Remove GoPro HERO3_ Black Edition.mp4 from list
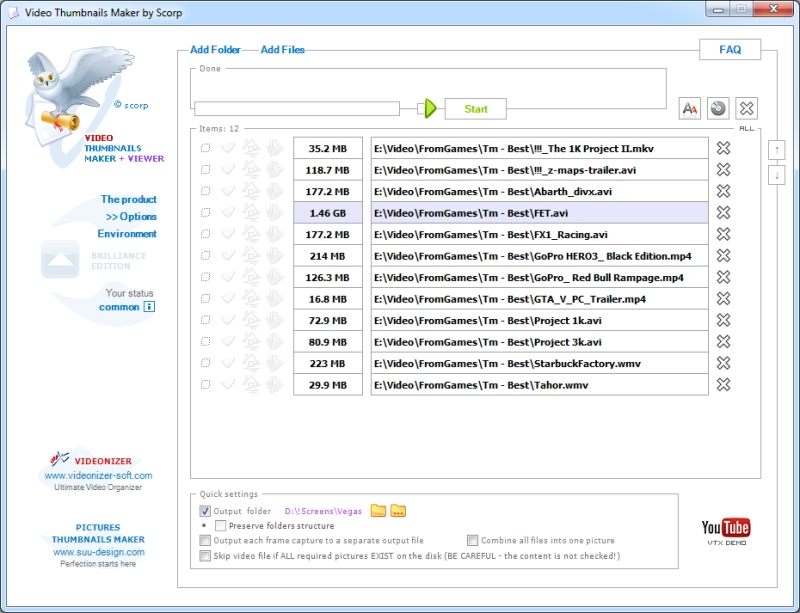800x613 pixels. coord(723,255)
